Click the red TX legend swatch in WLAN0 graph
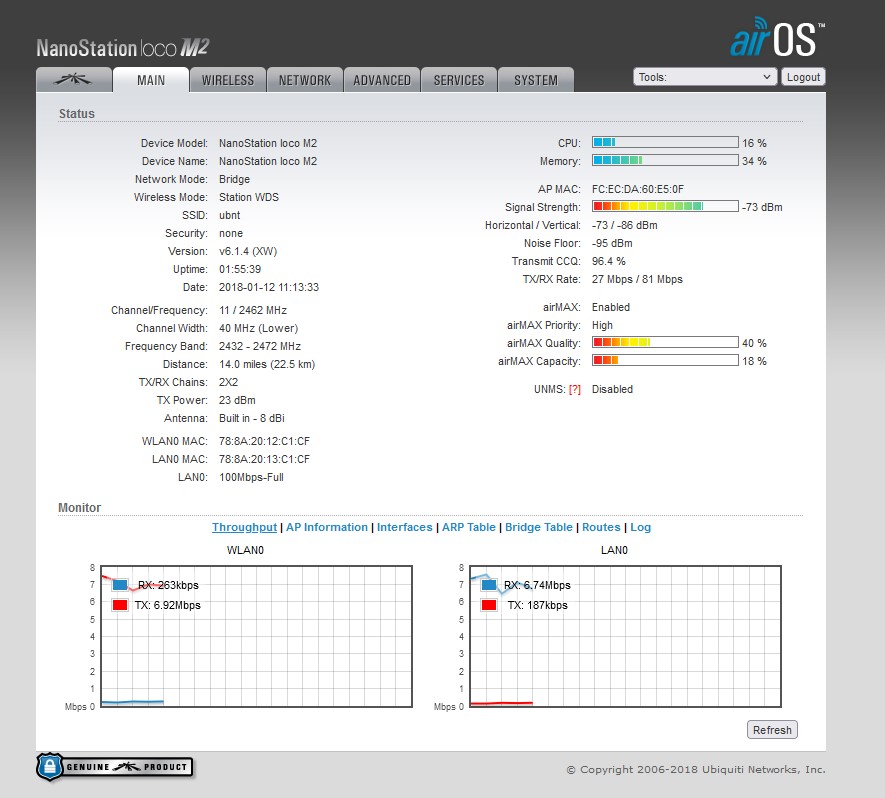Screen dimensions: 885x798 pyautogui.click(x=120, y=605)
